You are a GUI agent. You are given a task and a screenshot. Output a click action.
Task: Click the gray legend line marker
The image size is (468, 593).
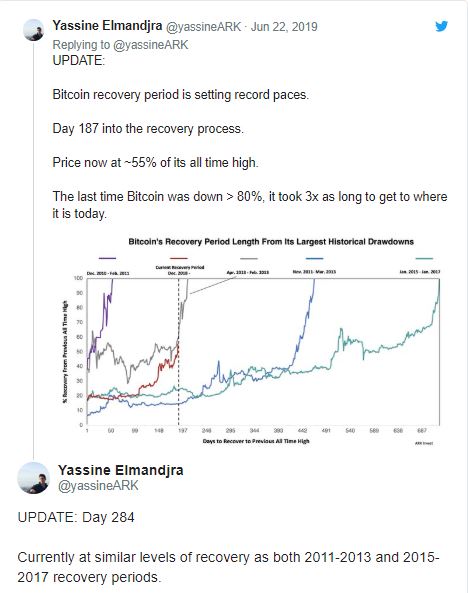point(249,259)
